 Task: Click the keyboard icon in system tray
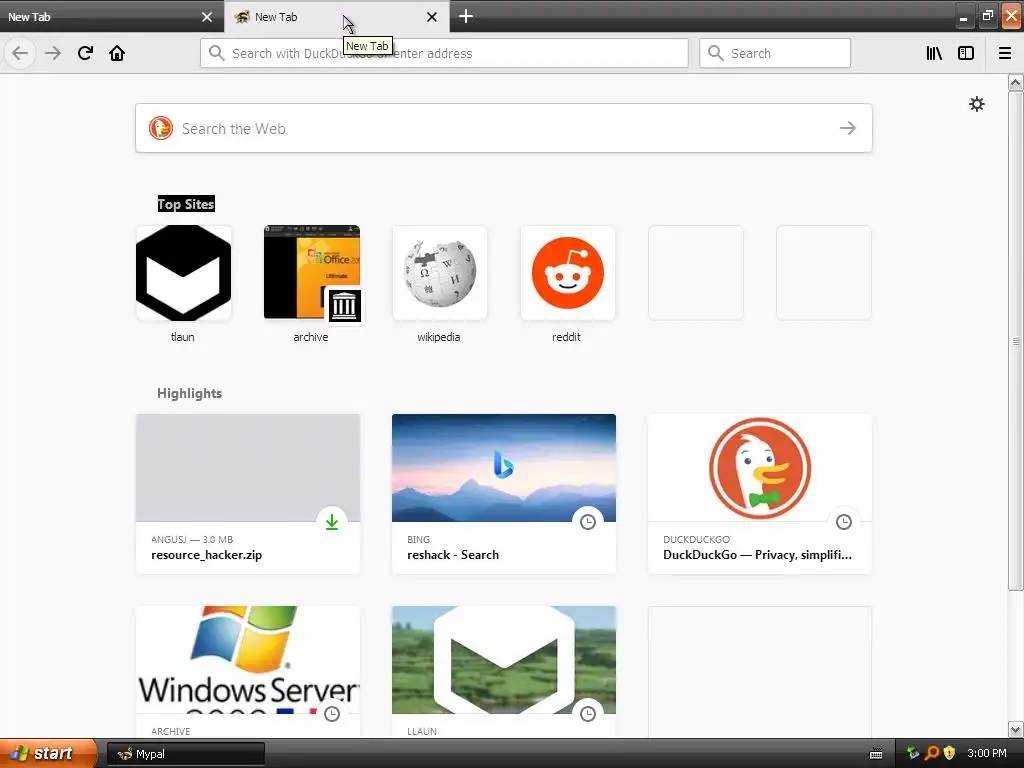tap(876, 754)
